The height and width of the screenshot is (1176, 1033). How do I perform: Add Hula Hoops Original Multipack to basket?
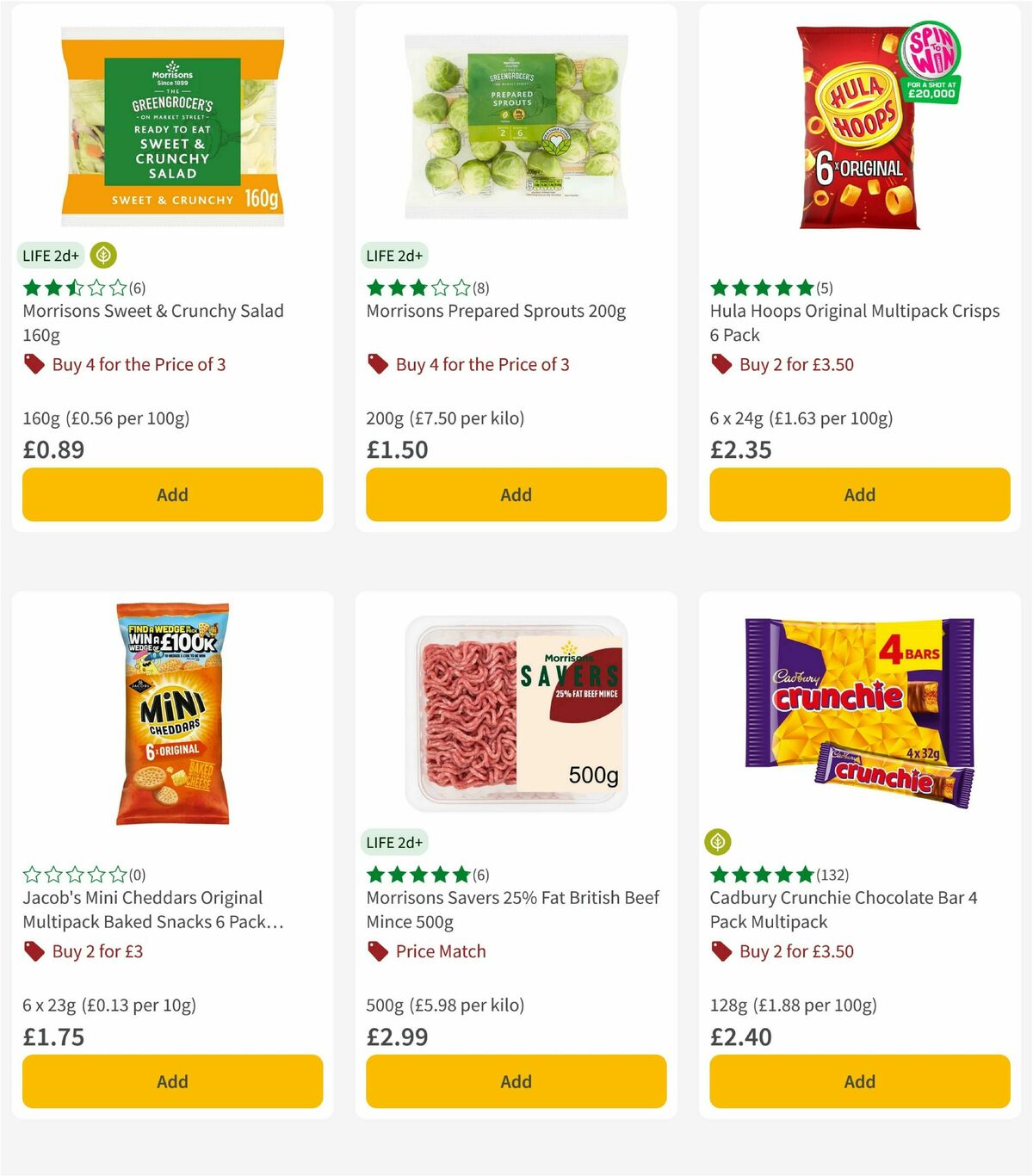click(x=859, y=494)
